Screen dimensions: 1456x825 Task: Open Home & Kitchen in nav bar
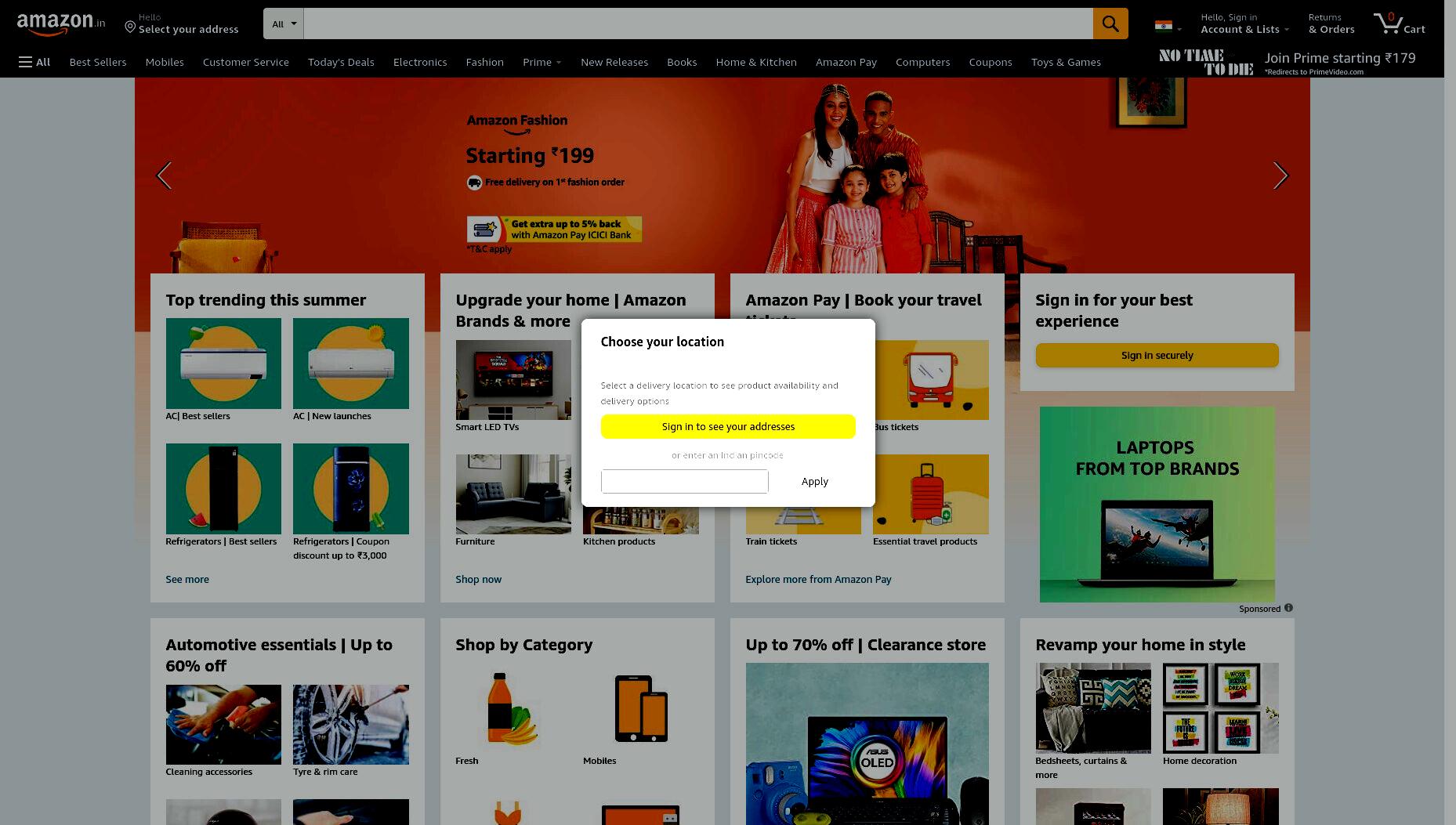click(756, 62)
